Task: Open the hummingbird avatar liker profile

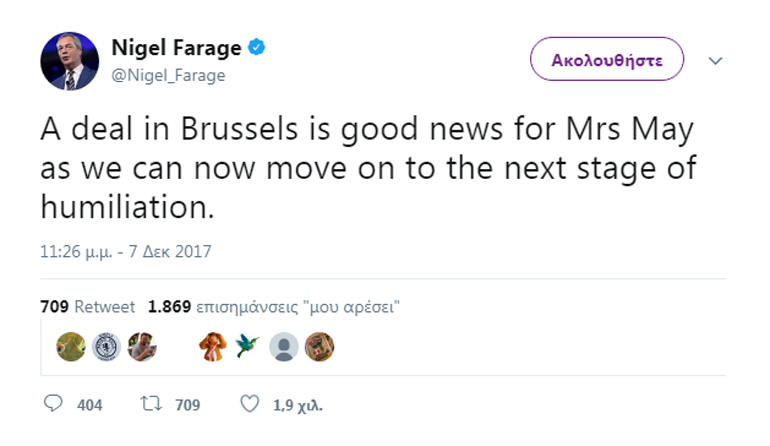Action: 248,346
